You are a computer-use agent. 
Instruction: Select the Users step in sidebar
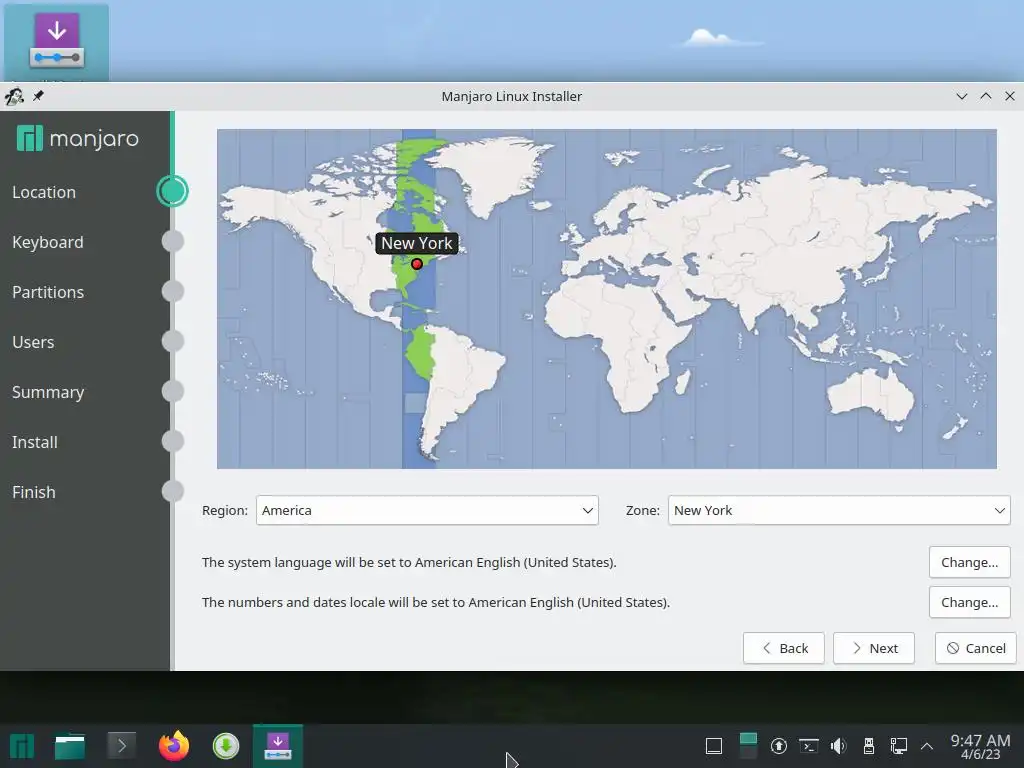(x=33, y=342)
